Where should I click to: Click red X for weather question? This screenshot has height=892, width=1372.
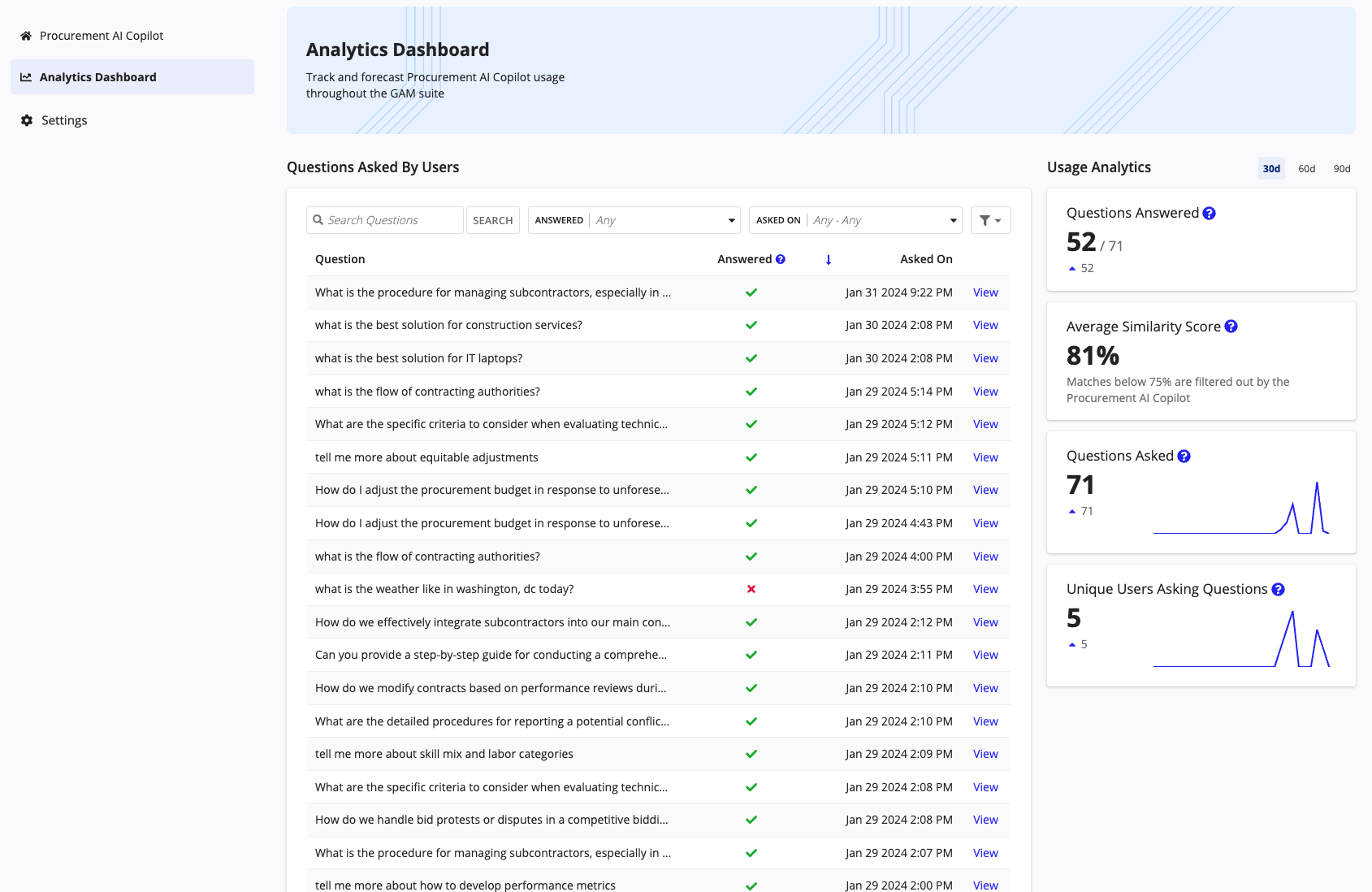751,589
